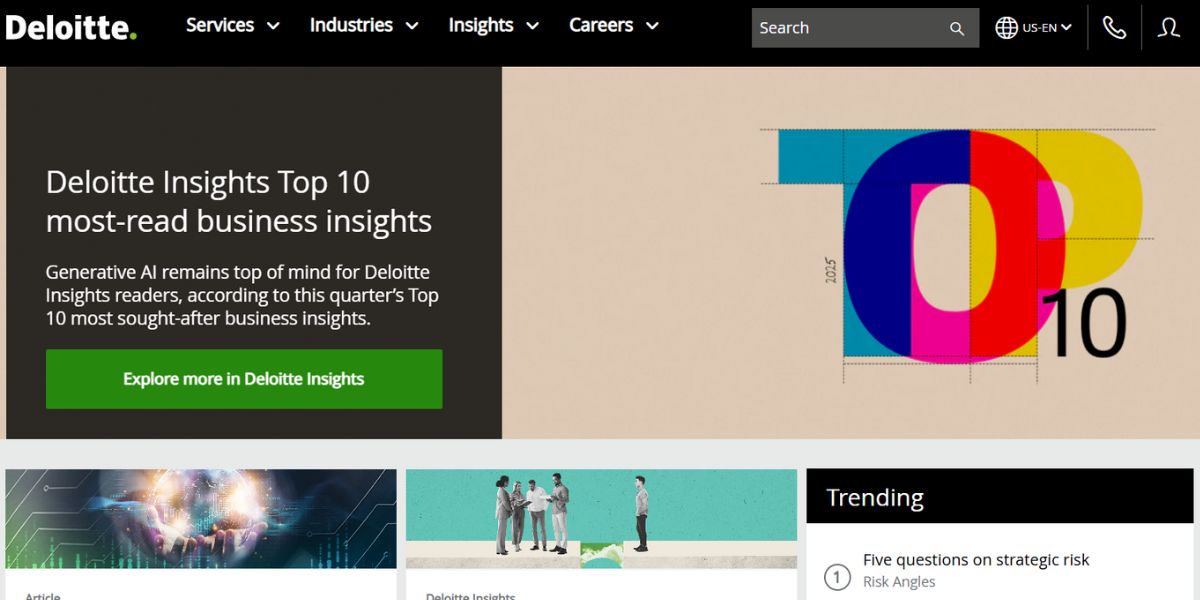
Task: Open Five questions on strategic risk link
Action: [976, 560]
